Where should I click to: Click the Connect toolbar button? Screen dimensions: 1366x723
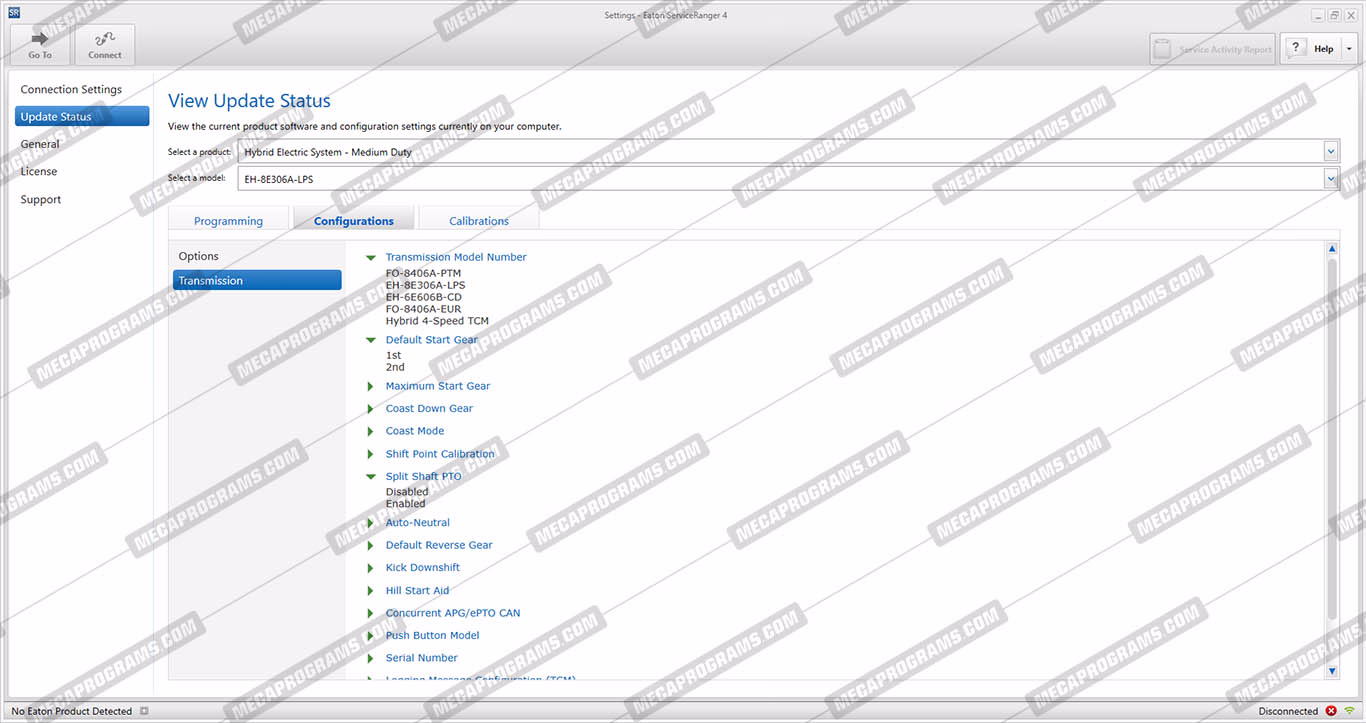pos(105,45)
